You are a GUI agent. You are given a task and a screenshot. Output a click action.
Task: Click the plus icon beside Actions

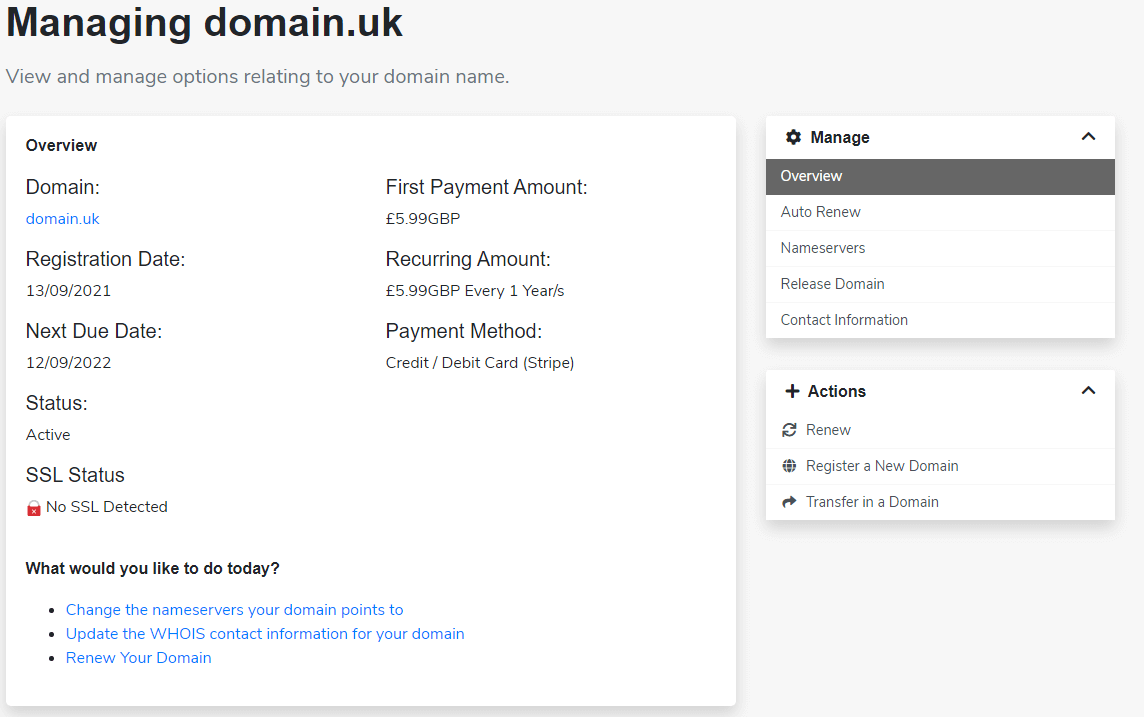(x=792, y=391)
